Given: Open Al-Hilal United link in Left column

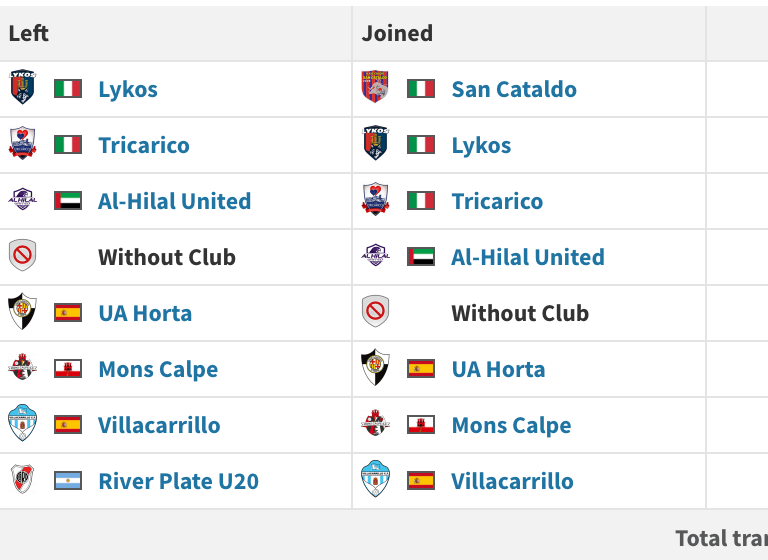Looking at the screenshot, I should (x=174, y=201).
